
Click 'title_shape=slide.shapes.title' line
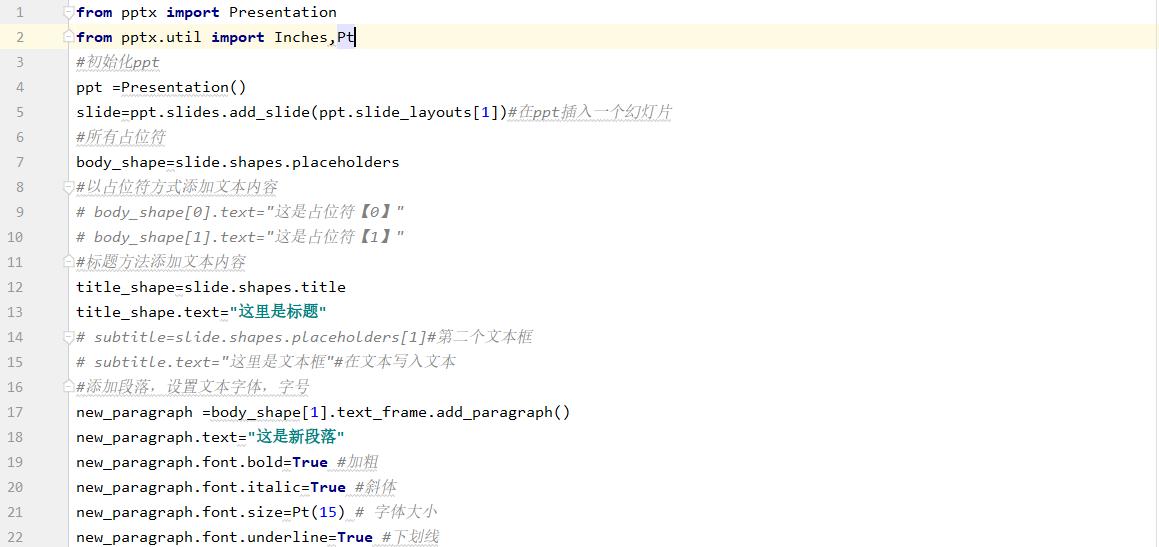point(211,287)
